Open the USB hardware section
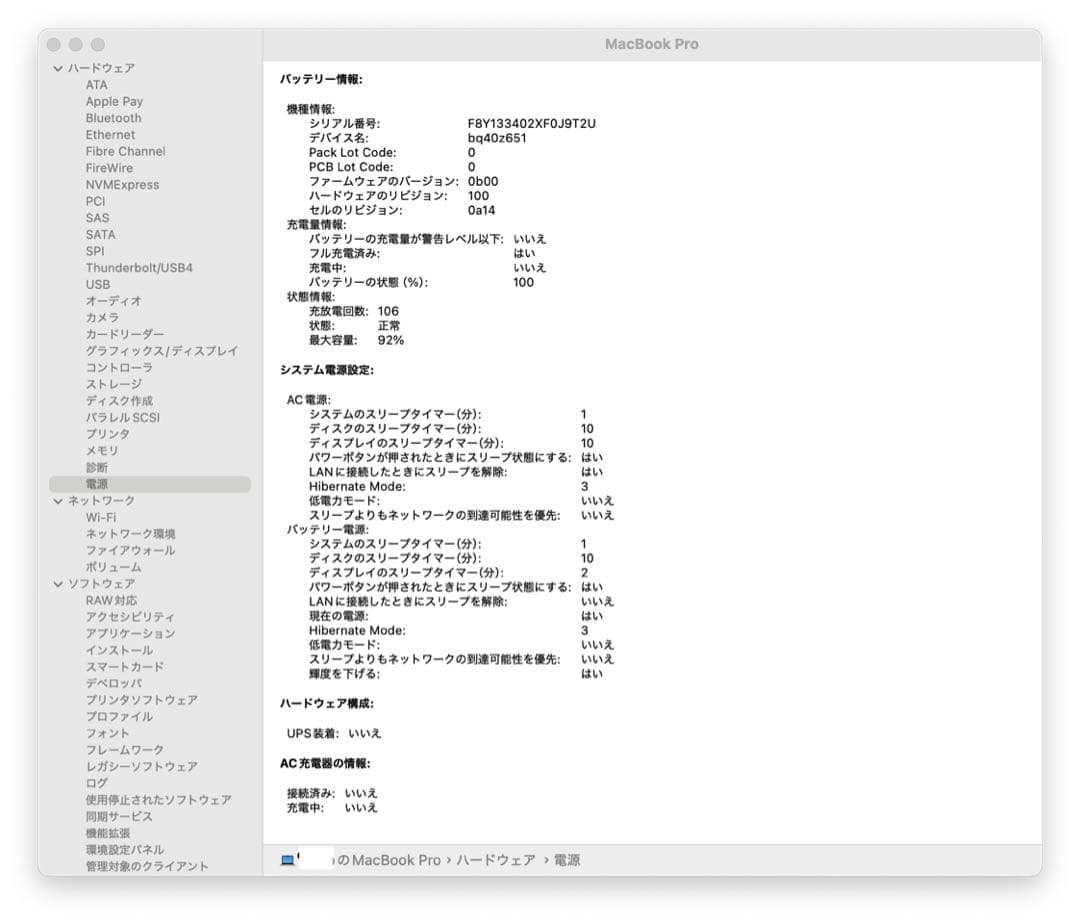Image resolution: width=1080 pixels, height=924 pixels. coord(97,284)
